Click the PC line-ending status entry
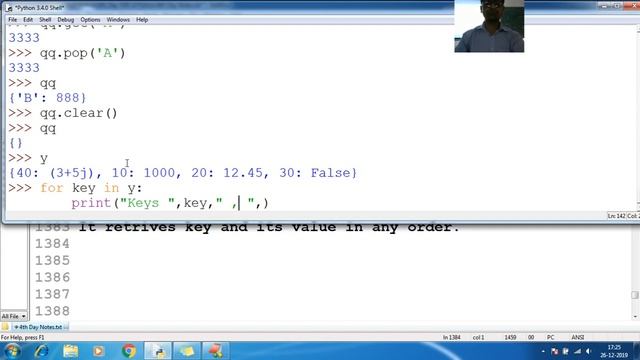640x360 pixels. pos(551,338)
